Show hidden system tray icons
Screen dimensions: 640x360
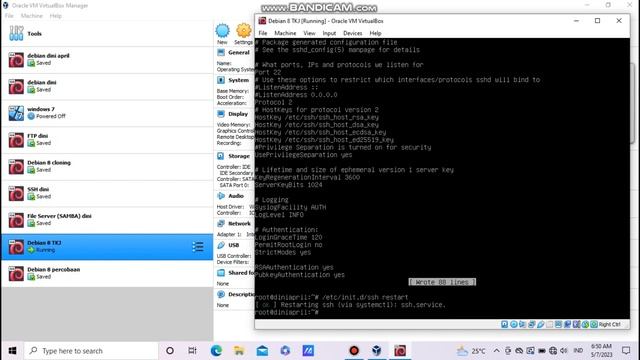496,351
